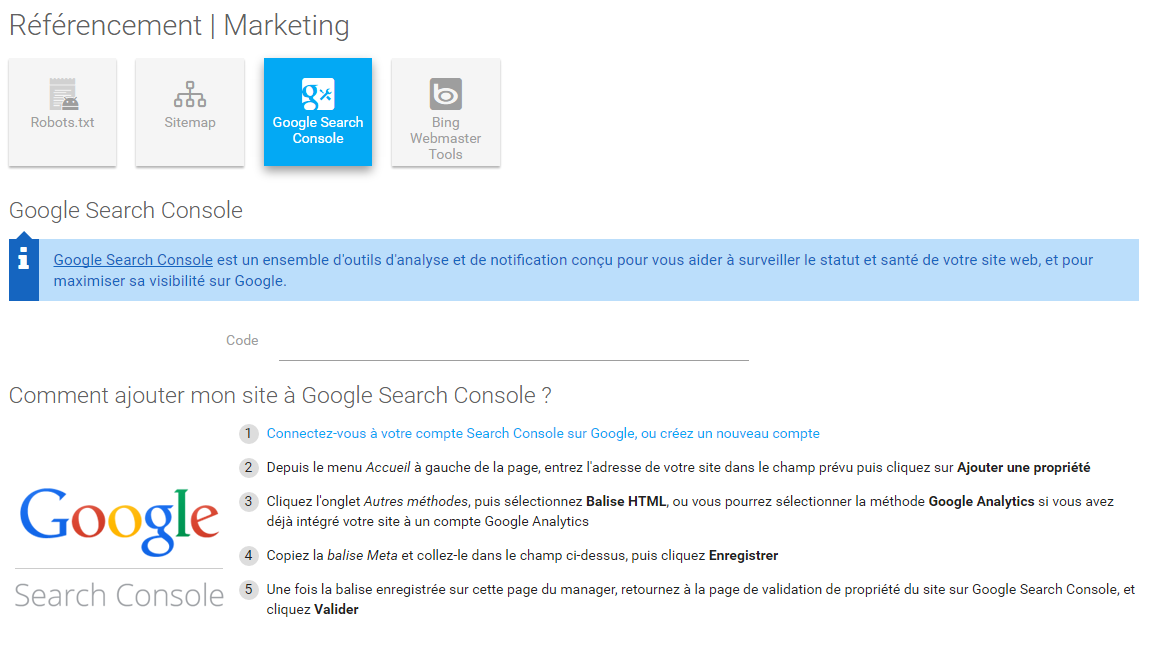
Task: Click the Robots.txt file icon
Action: pos(63,93)
